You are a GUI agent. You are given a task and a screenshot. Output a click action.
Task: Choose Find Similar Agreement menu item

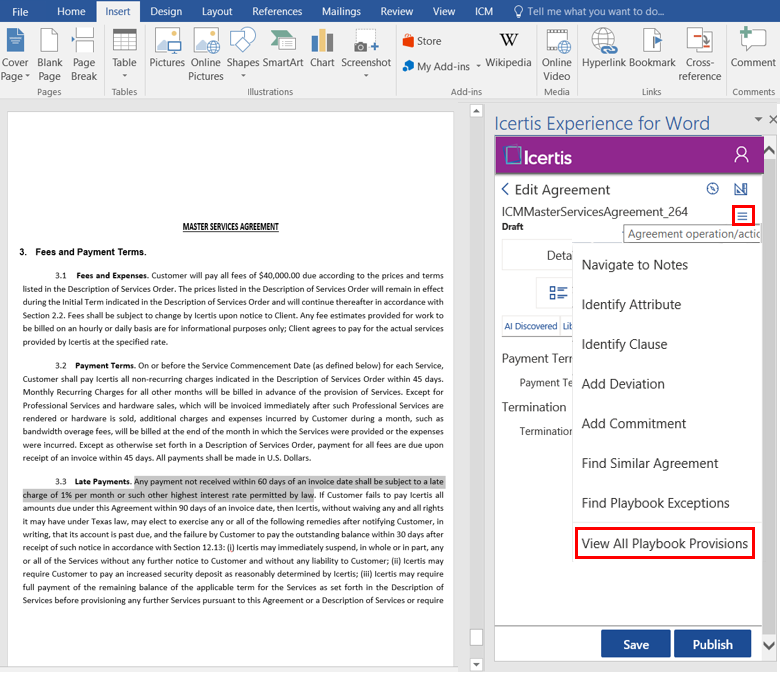(650, 463)
